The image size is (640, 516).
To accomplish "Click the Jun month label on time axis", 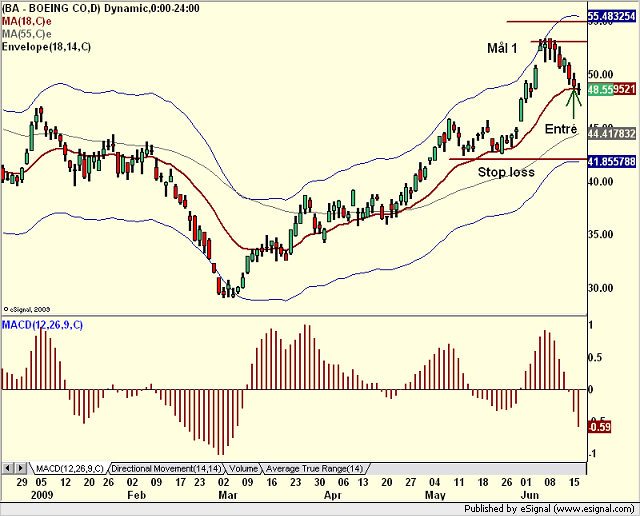I will (530, 495).
